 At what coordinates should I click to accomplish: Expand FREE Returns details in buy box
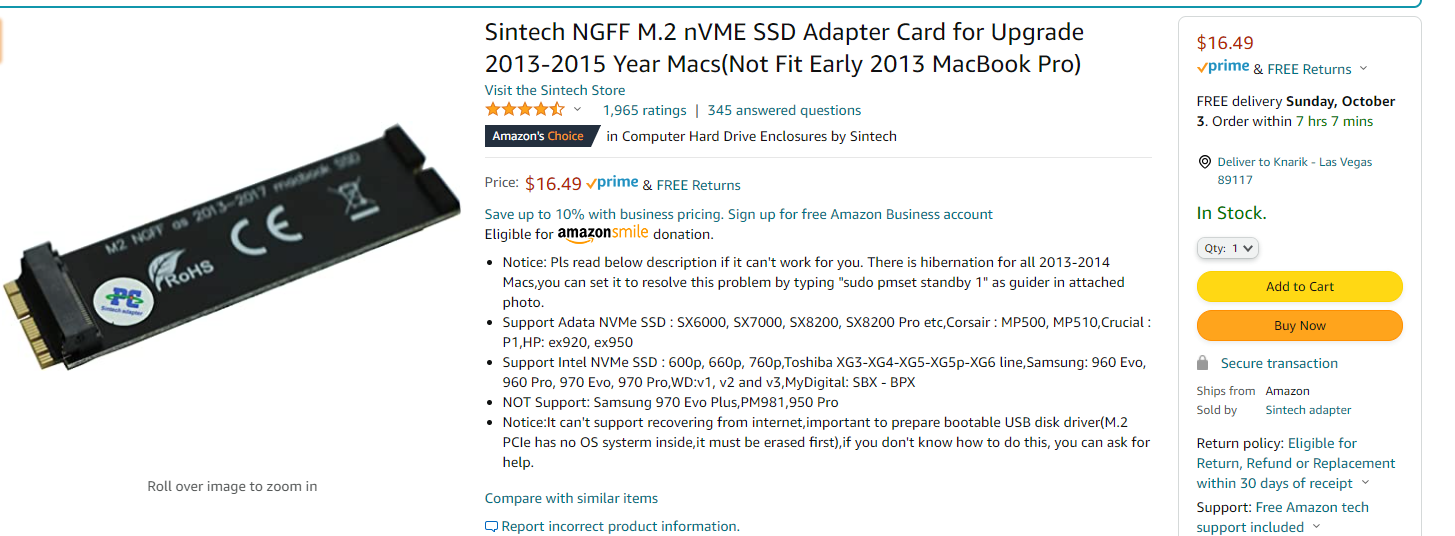[x=1363, y=69]
